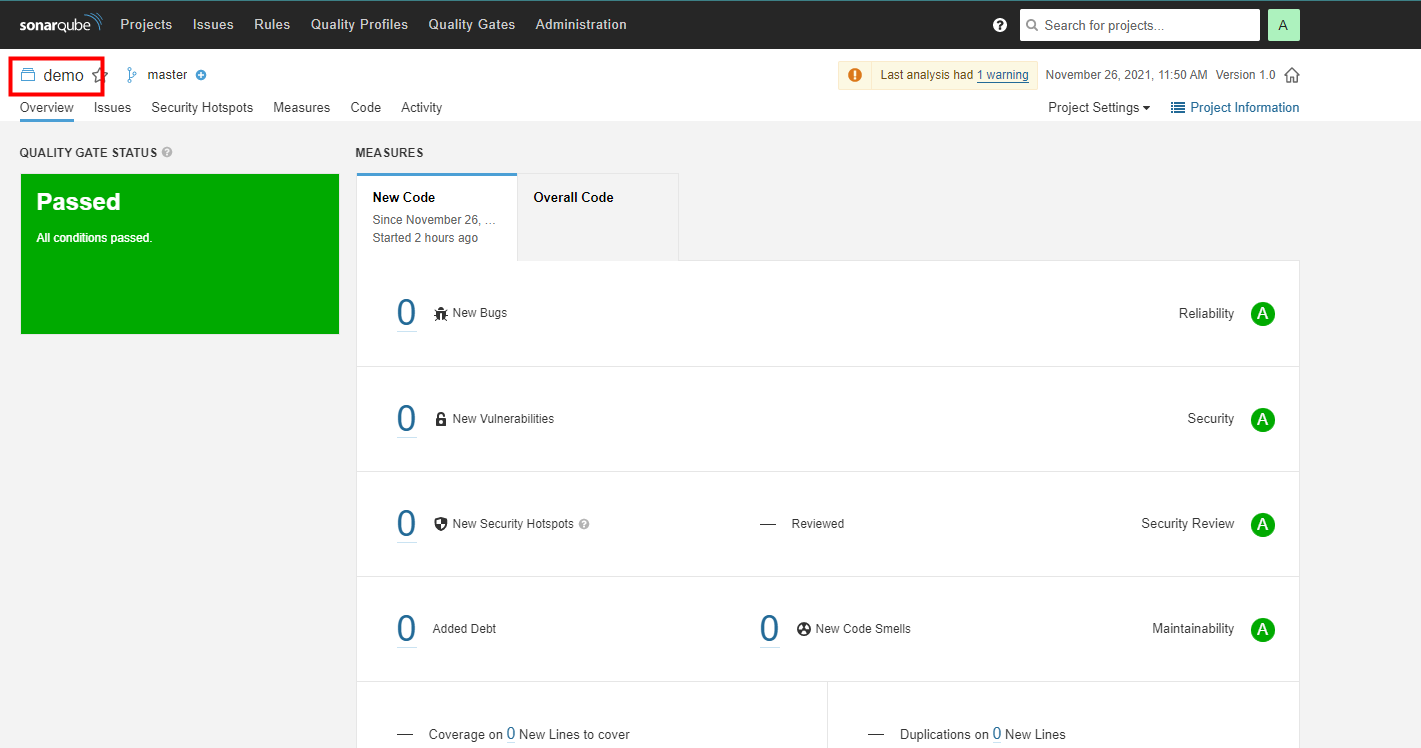The width and height of the screenshot is (1421, 748).
Task: Open the user avatar A menu
Action: click(1283, 25)
